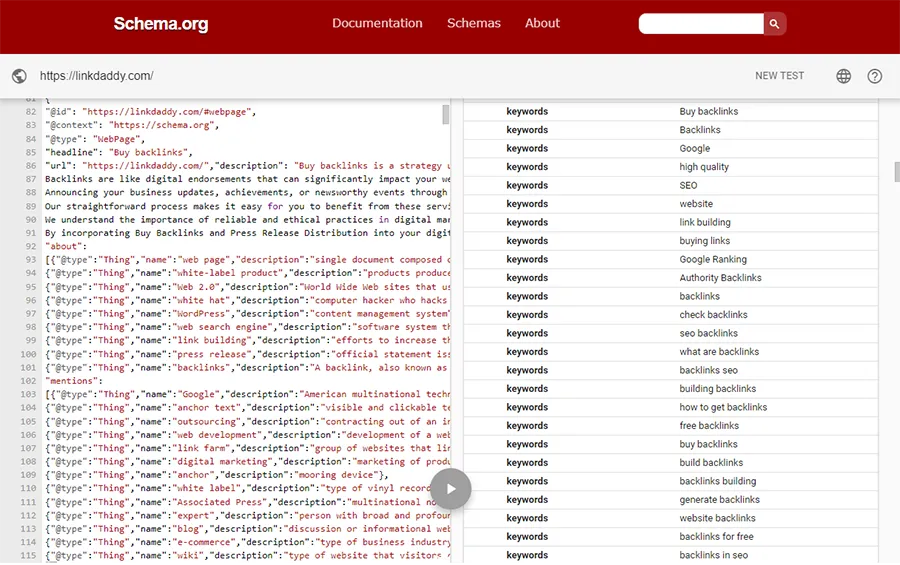Click the https://linkdaddy.com/ URL text

(x=96, y=76)
